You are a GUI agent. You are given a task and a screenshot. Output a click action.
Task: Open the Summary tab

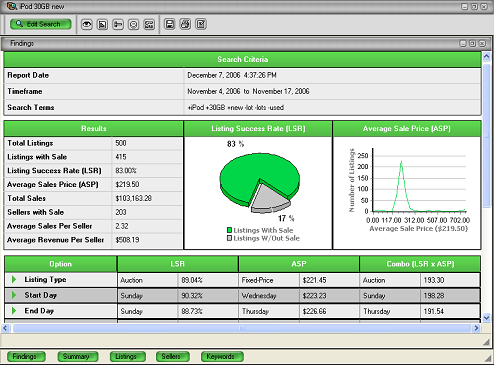click(x=78, y=356)
